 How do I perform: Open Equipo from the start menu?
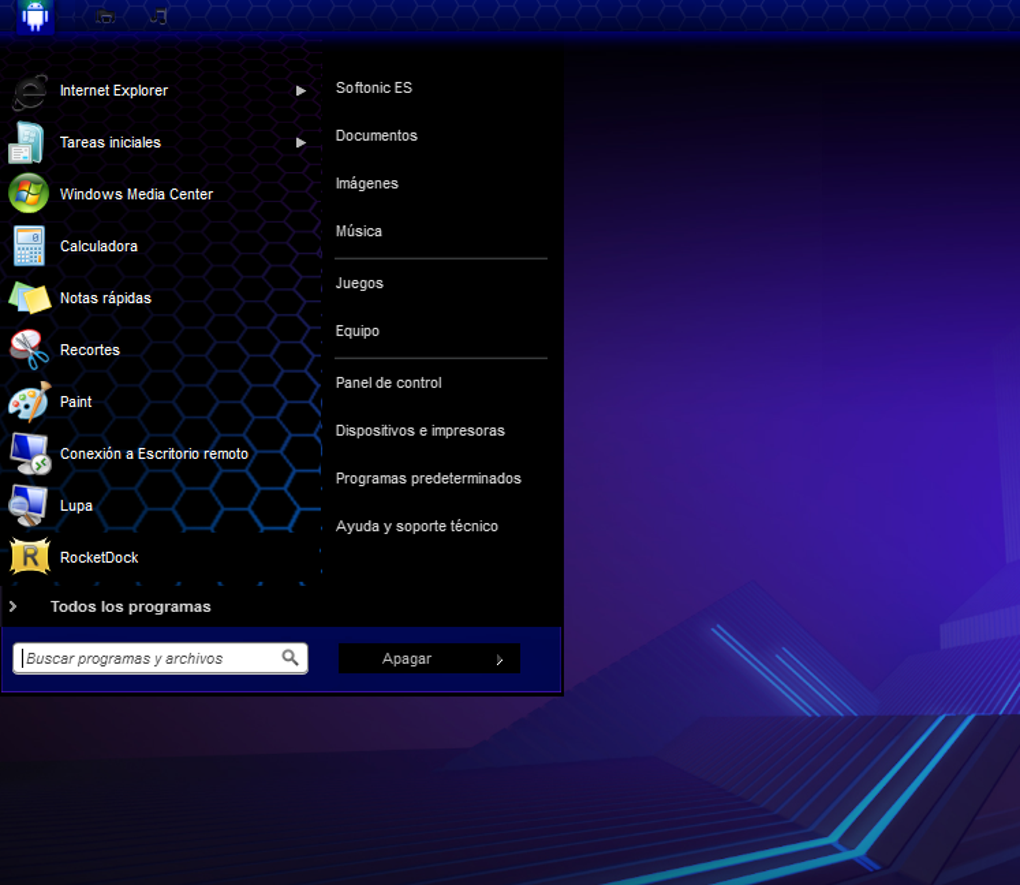tap(357, 331)
